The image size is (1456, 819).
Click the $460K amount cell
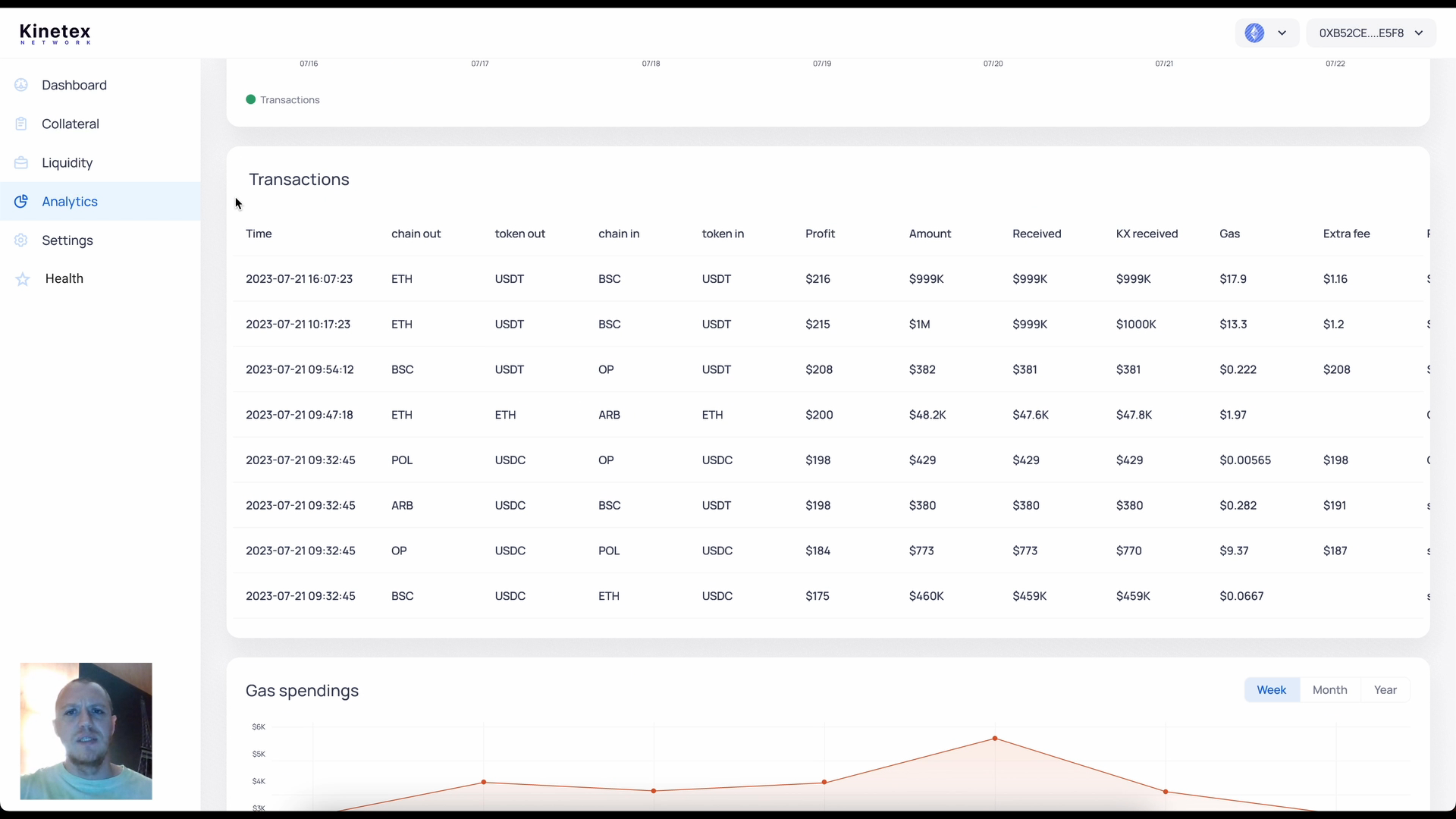(927, 596)
